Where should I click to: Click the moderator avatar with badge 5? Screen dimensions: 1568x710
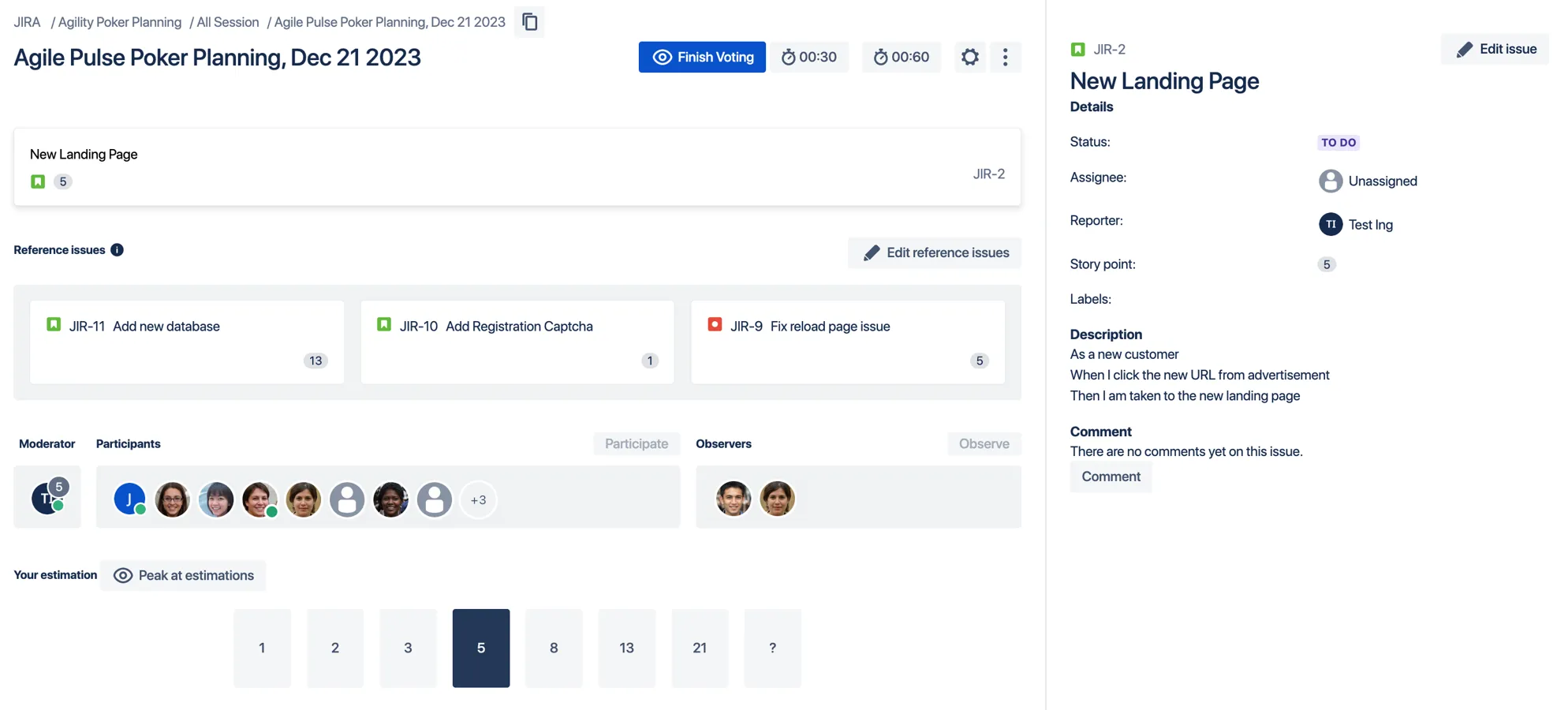tap(48, 497)
